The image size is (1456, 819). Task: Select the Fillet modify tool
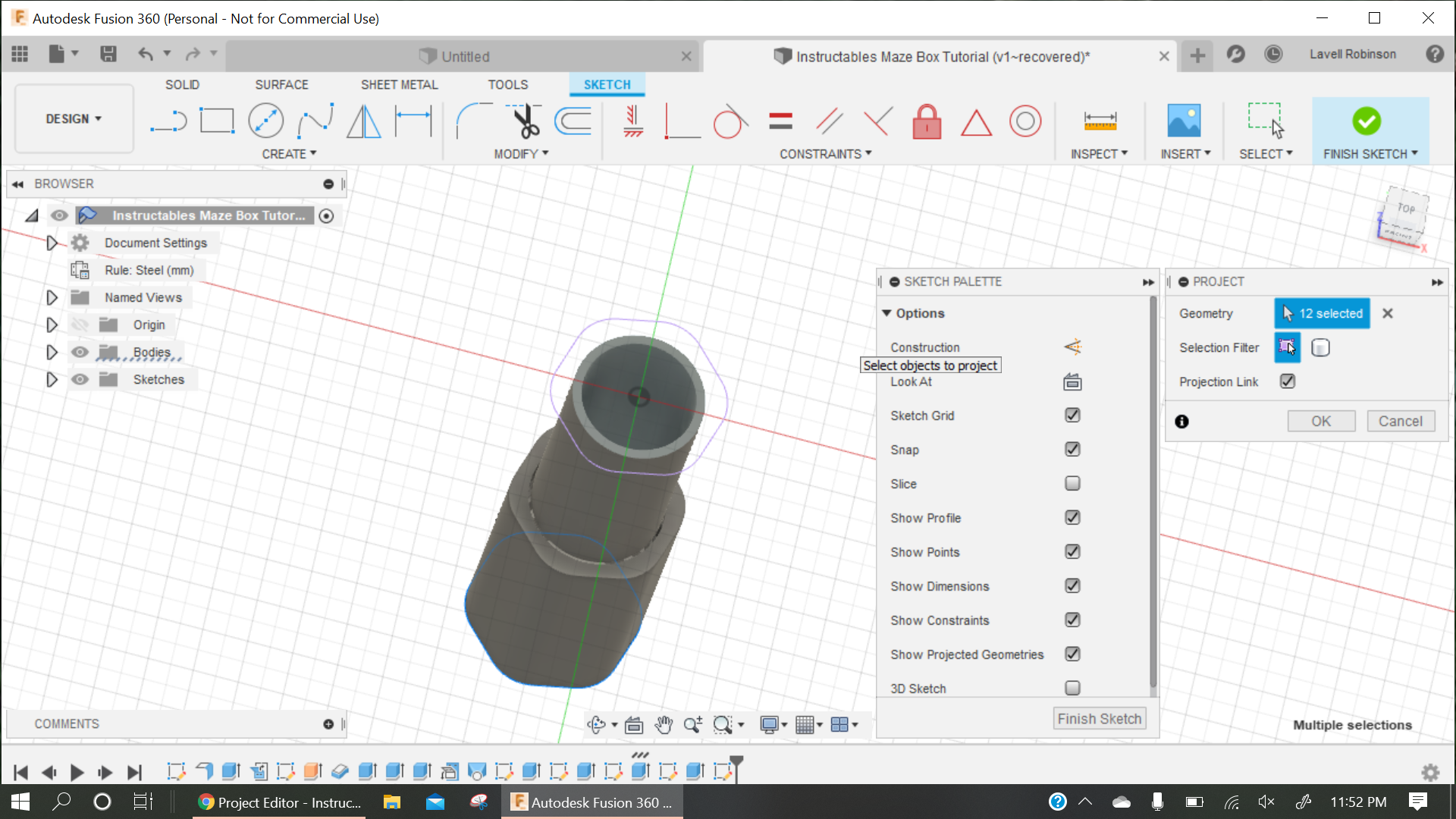pos(474,121)
